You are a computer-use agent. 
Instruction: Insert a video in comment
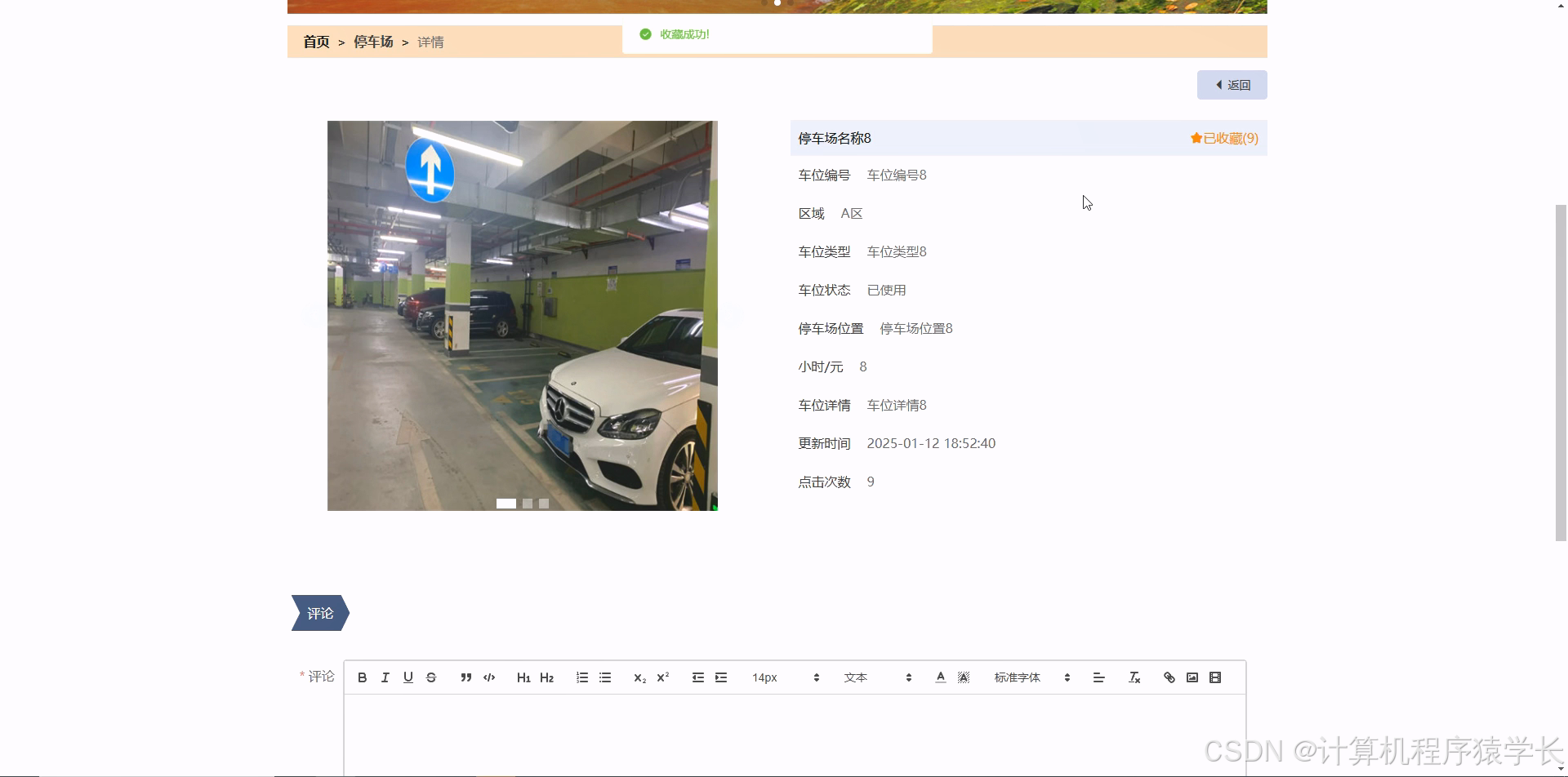click(1215, 677)
